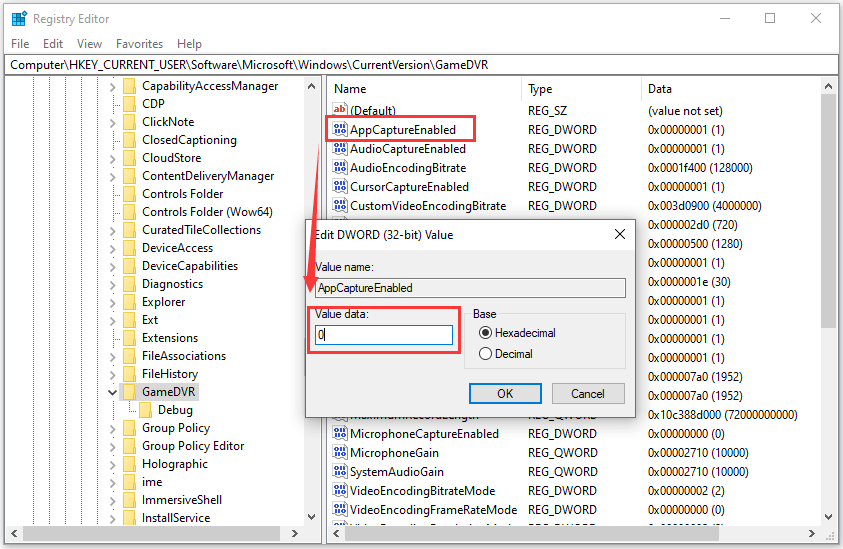
Task: Click the MicrophoneGain value icon
Action: [339, 453]
